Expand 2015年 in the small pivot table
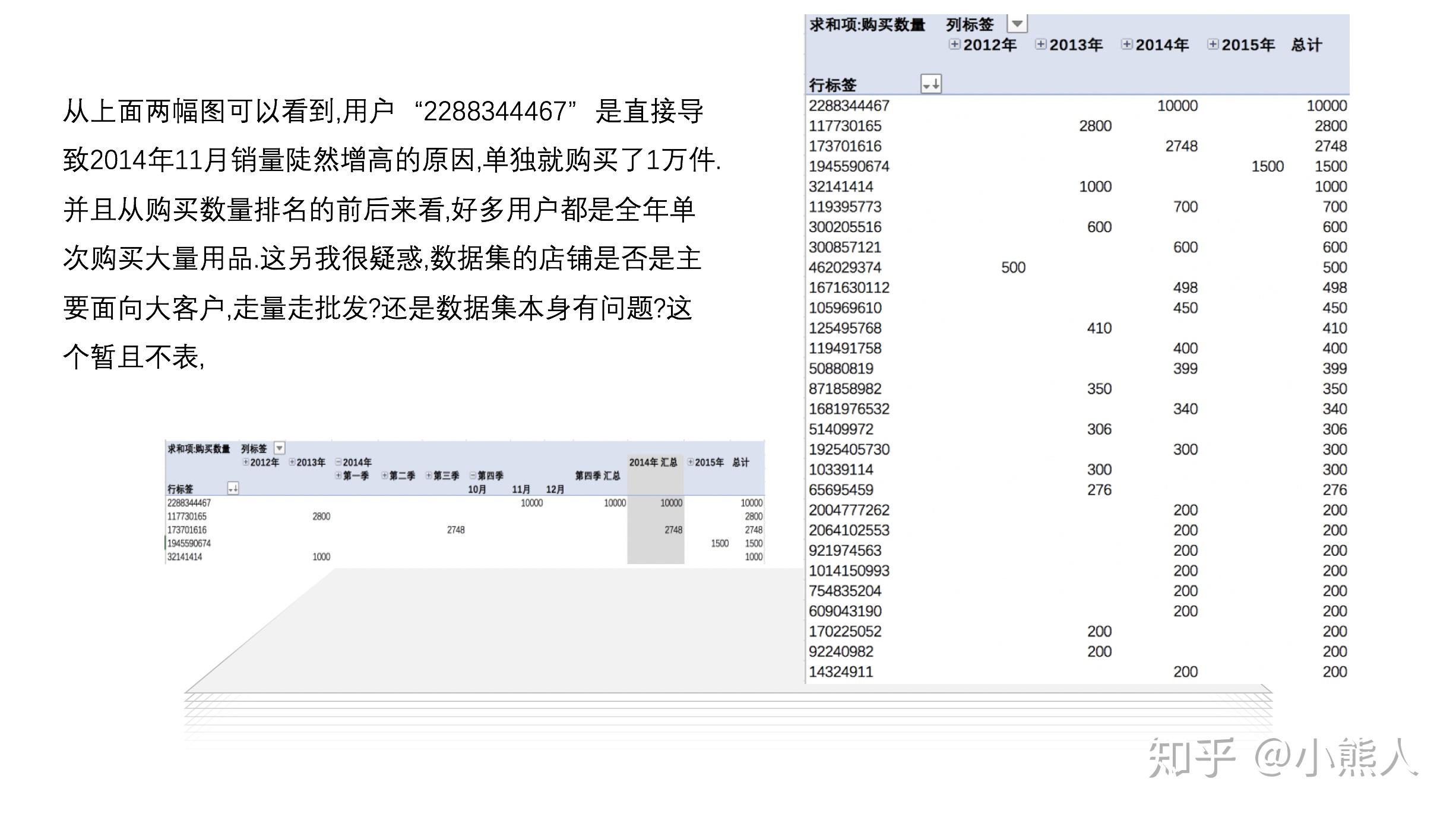The height and width of the screenshot is (817, 1456). (x=691, y=462)
